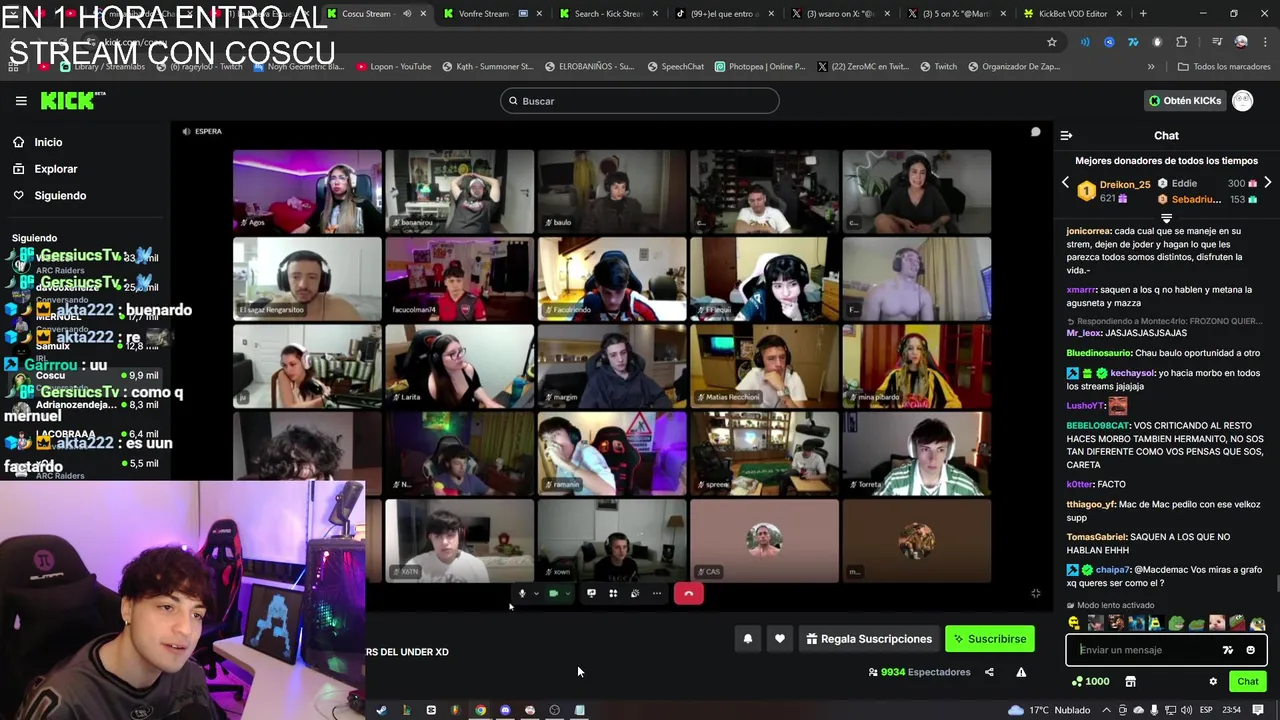The height and width of the screenshot is (720, 1280).
Task: Select Matias Recchioni video tile
Action: tap(765, 367)
